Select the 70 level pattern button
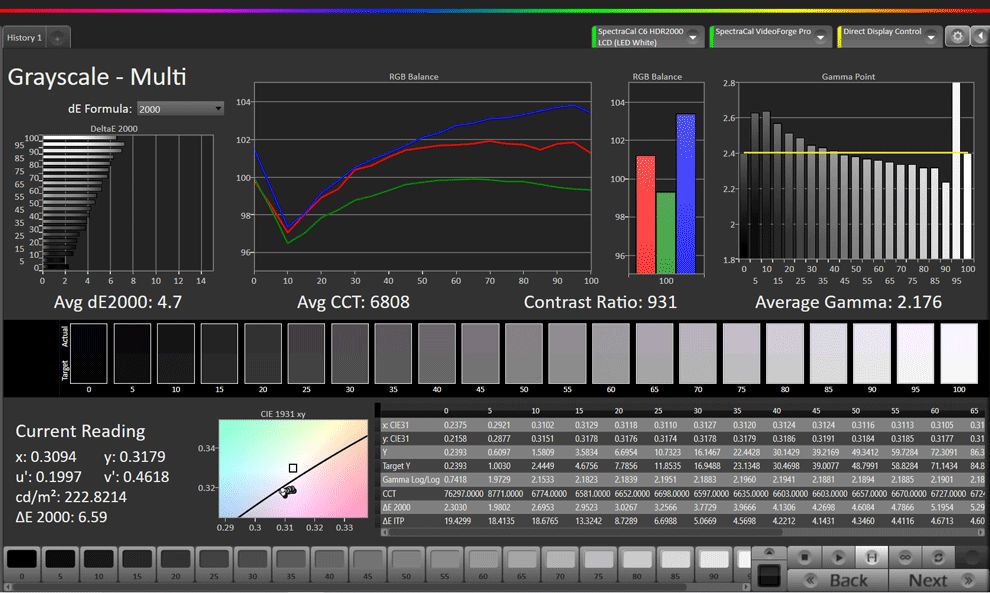Screen dimensions: 990x593 click(560, 564)
